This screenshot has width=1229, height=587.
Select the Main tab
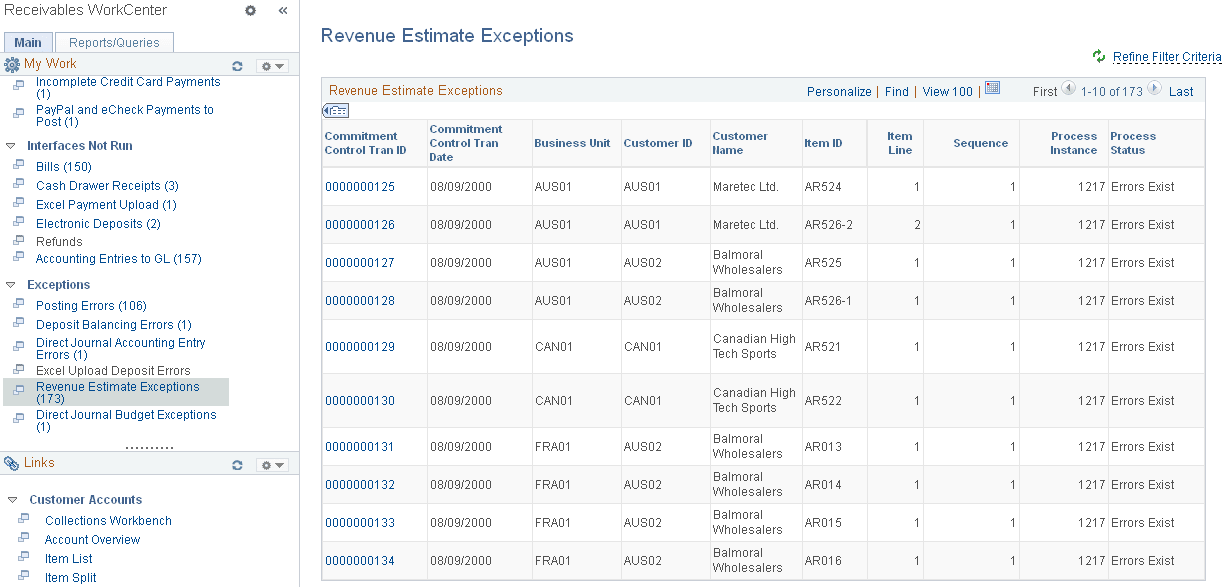click(28, 42)
